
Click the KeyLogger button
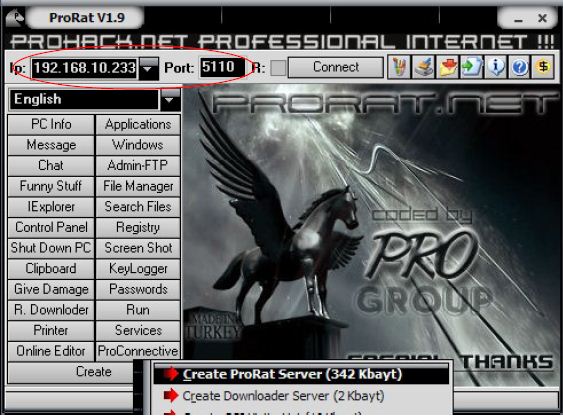(138, 269)
